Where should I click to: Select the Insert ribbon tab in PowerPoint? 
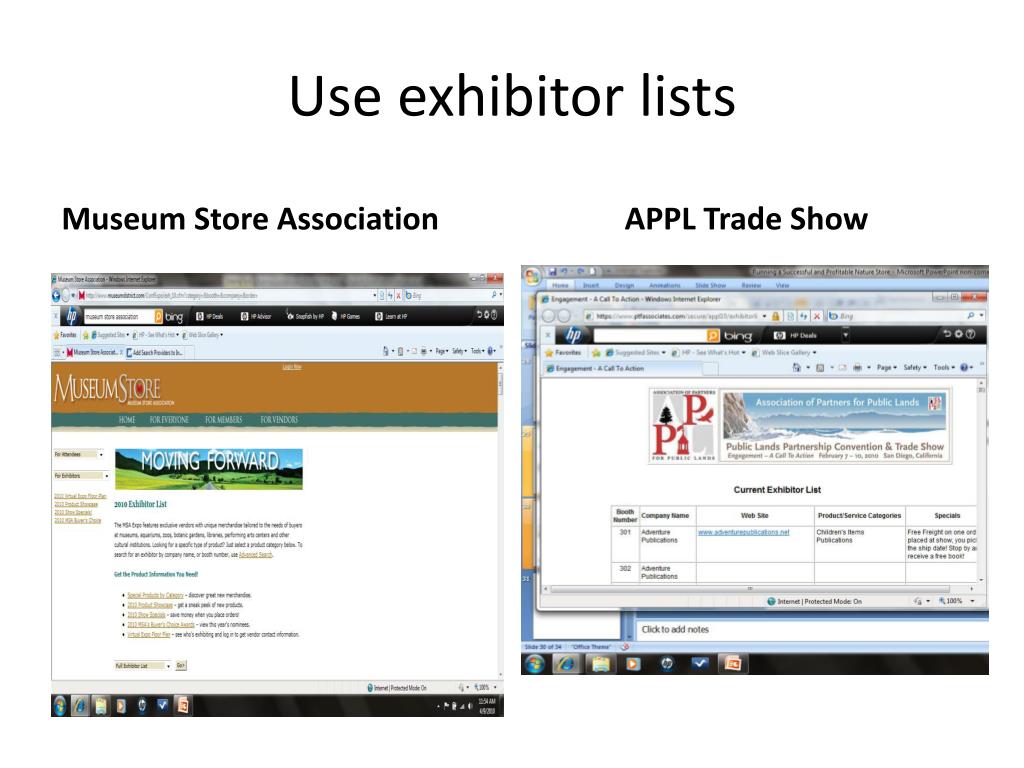pos(591,285)
